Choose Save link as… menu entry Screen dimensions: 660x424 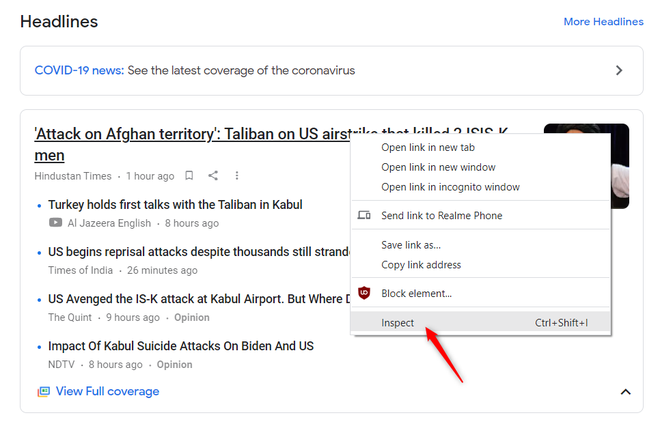[x=411, y=245]
